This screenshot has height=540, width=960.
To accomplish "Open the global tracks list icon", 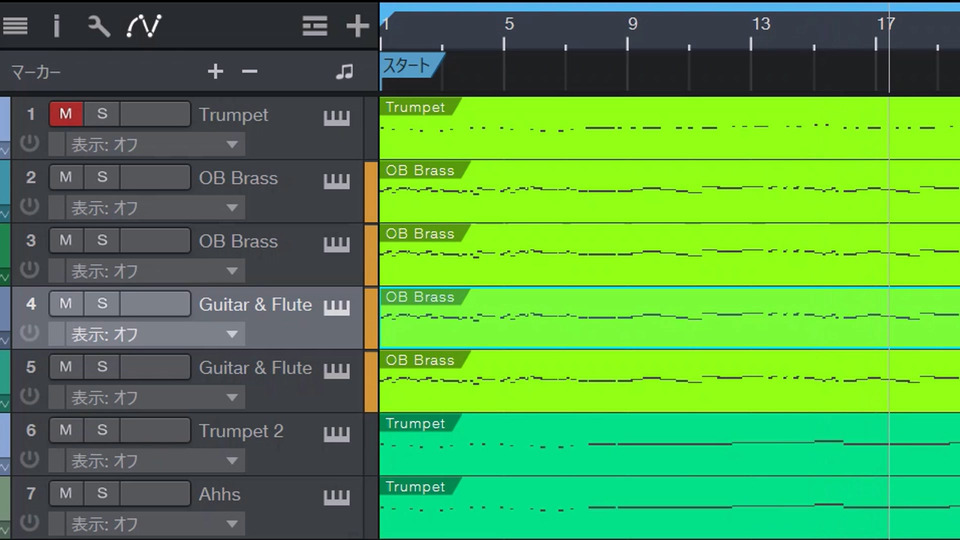I will click(x=315, y=26).
